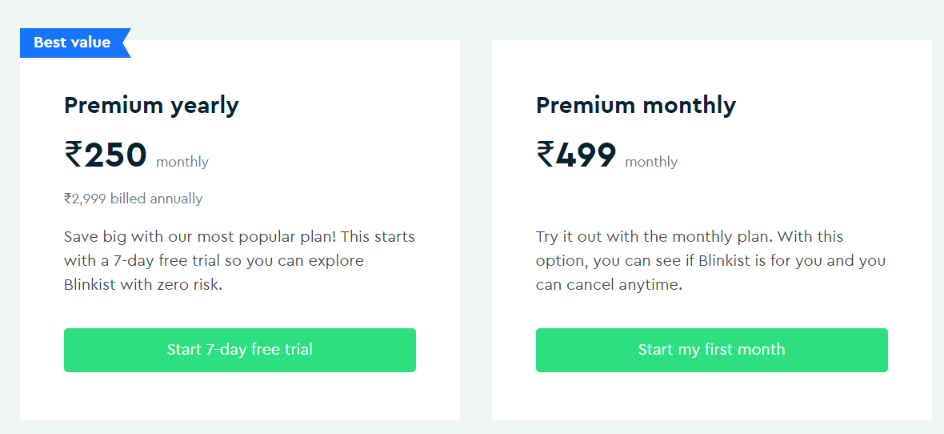The image size is (944, 434).
Task: Select the Premium monthly heading
Action: (635, 105)
